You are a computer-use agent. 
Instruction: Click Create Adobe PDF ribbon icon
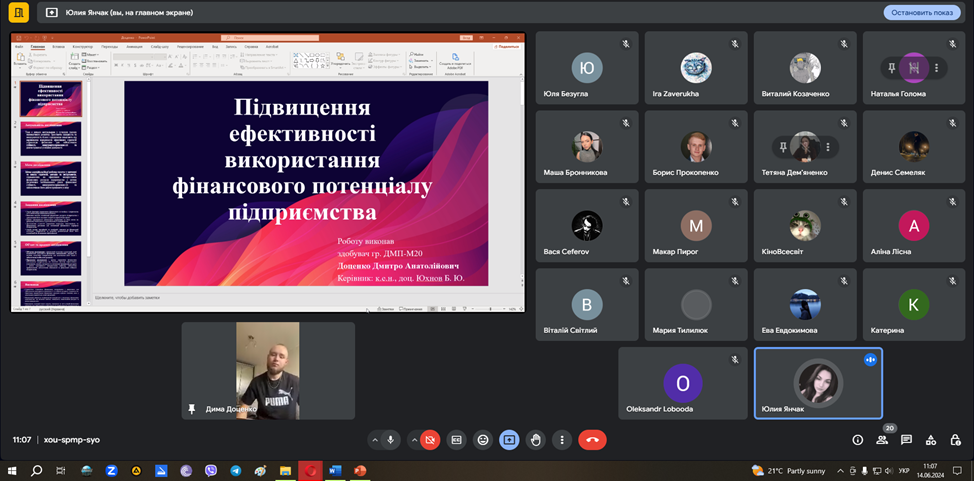[455, 59]
